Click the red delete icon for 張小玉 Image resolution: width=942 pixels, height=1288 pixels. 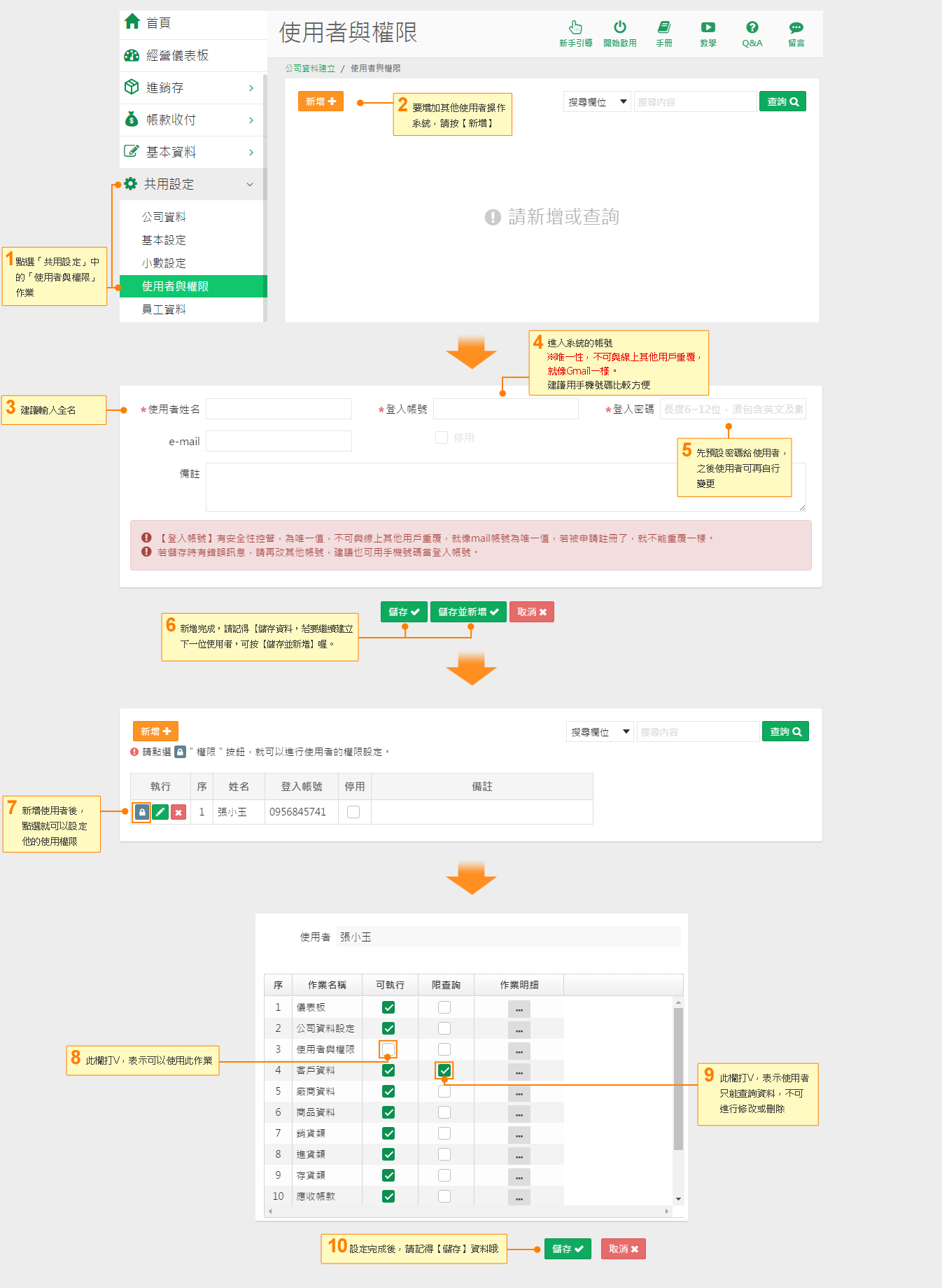(x=178, y=812)
